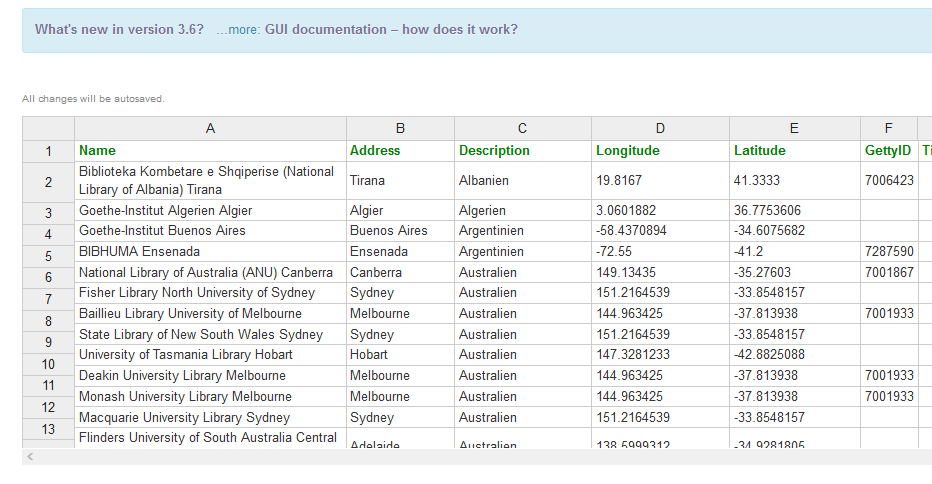Select row 2 header

pyautogui.click(x=48, y=183)
